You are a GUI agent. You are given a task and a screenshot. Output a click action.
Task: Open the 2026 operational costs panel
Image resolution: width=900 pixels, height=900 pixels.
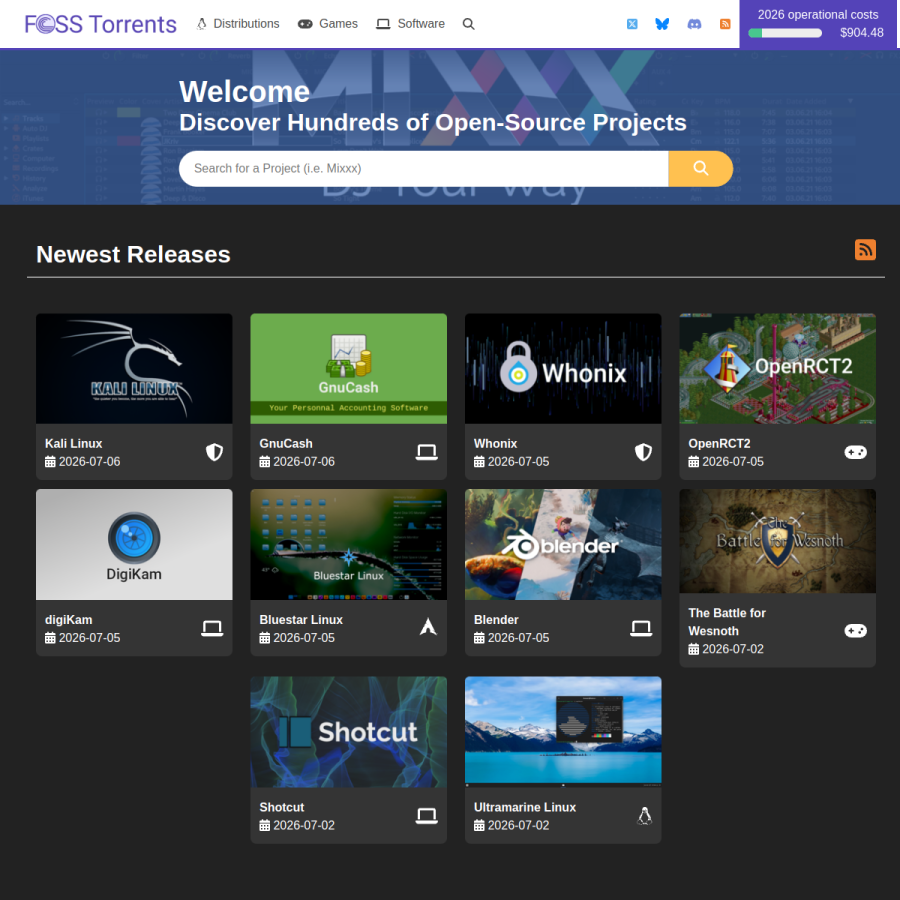(x=817, y=24)
